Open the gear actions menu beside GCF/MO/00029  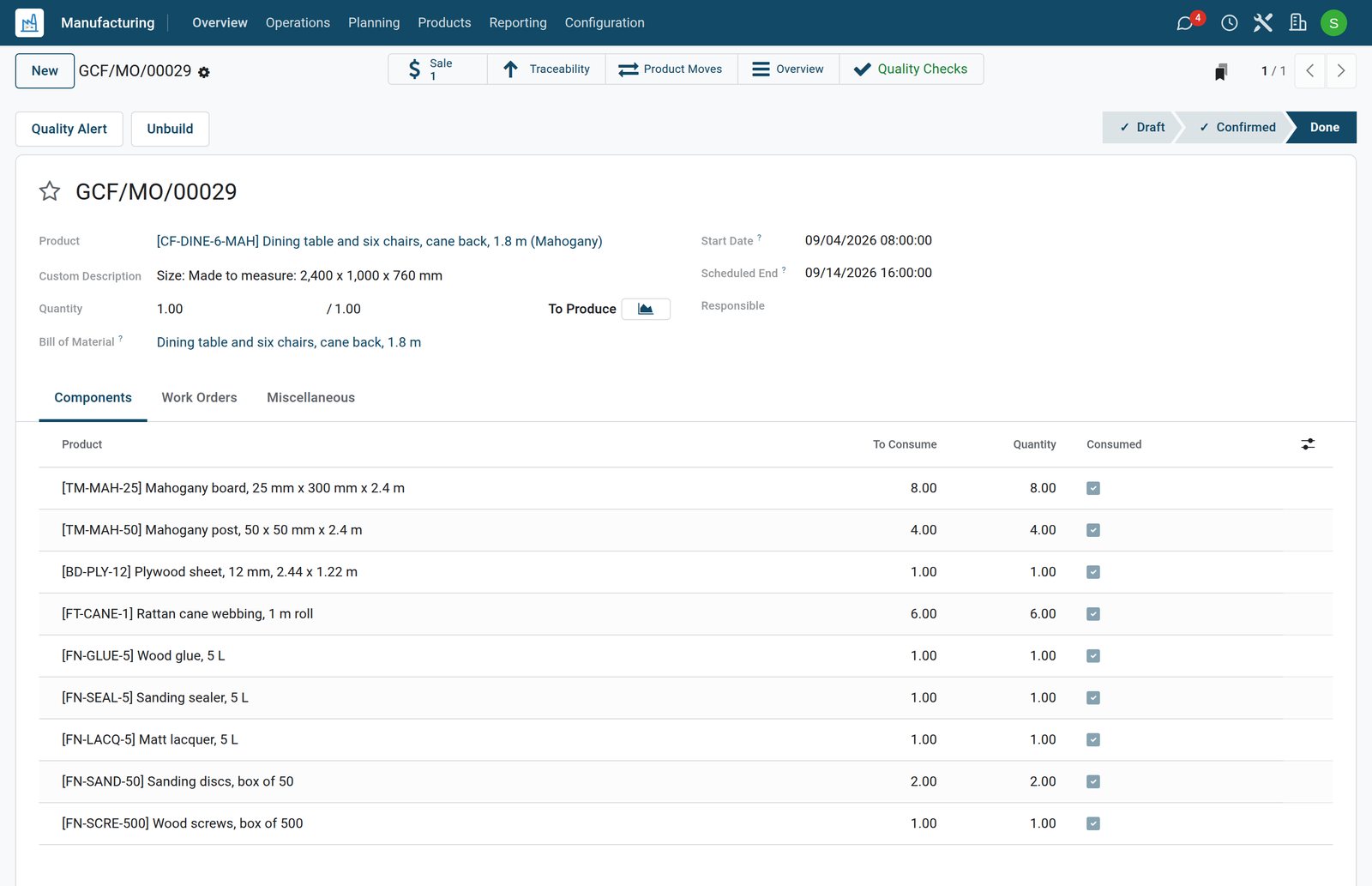point(204,72)
